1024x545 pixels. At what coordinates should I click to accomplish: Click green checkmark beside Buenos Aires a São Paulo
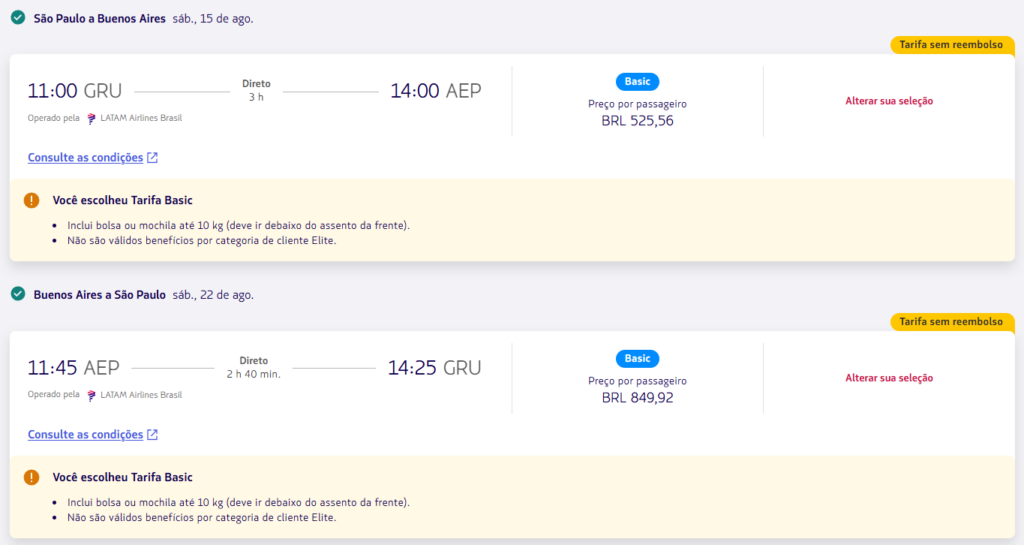click(18, 294)
